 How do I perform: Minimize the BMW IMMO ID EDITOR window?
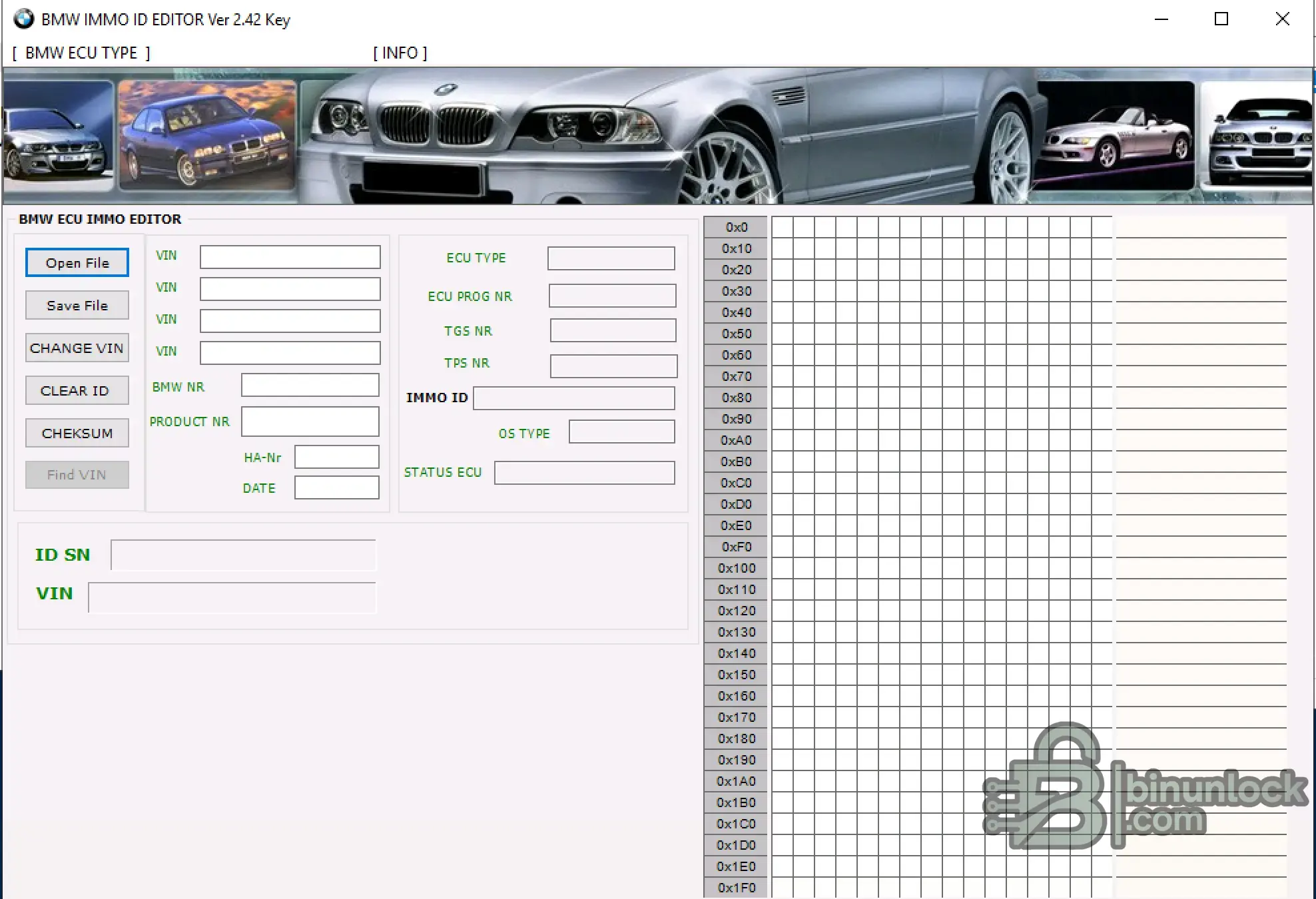[x=1161, y=19]
